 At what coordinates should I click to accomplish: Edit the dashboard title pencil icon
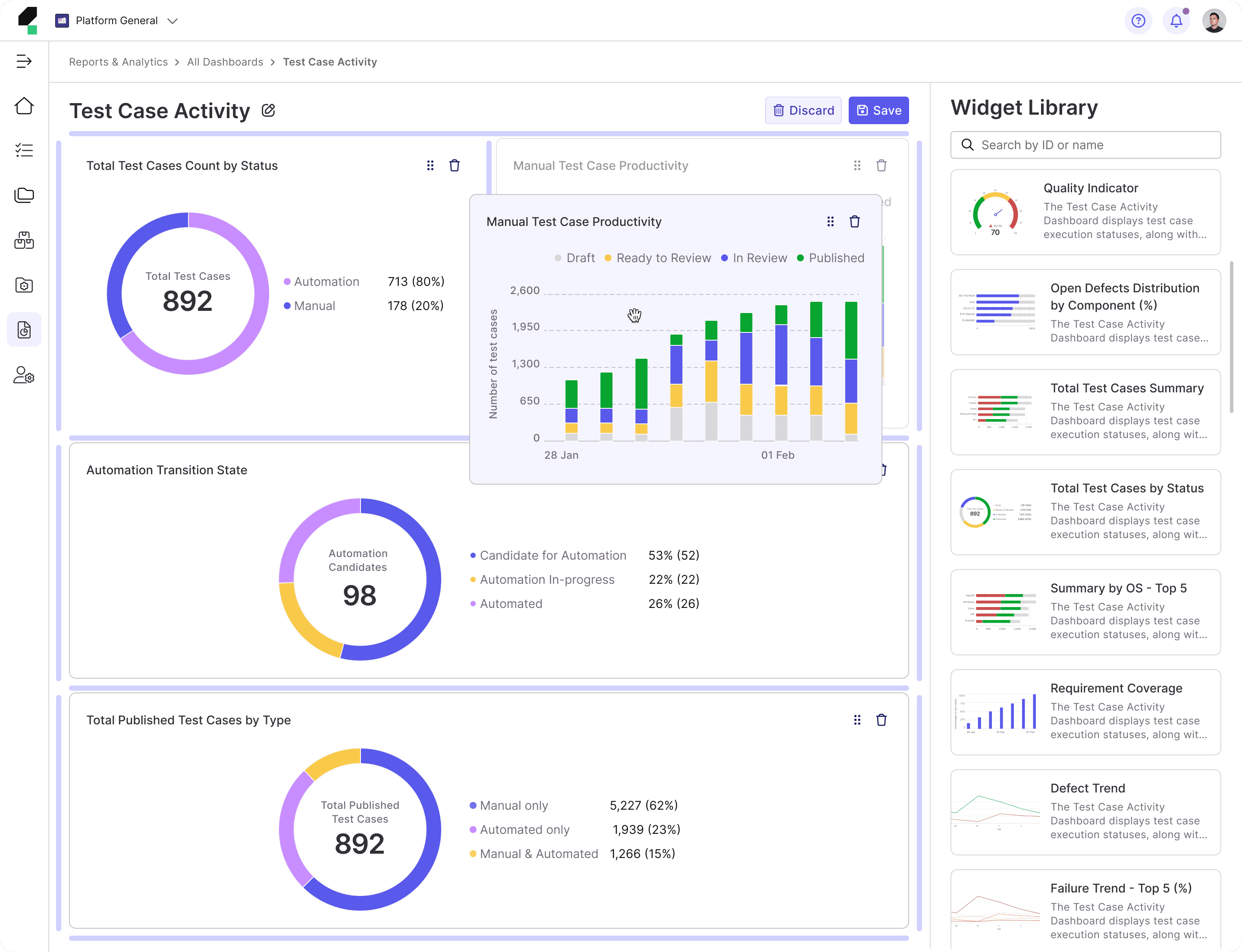point(268,110)
